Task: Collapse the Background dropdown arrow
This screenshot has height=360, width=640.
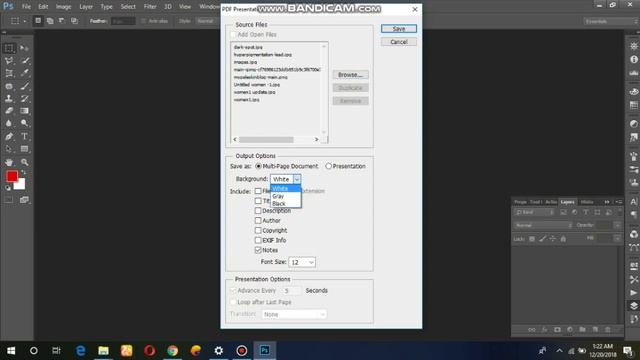Action: (297, 179)
